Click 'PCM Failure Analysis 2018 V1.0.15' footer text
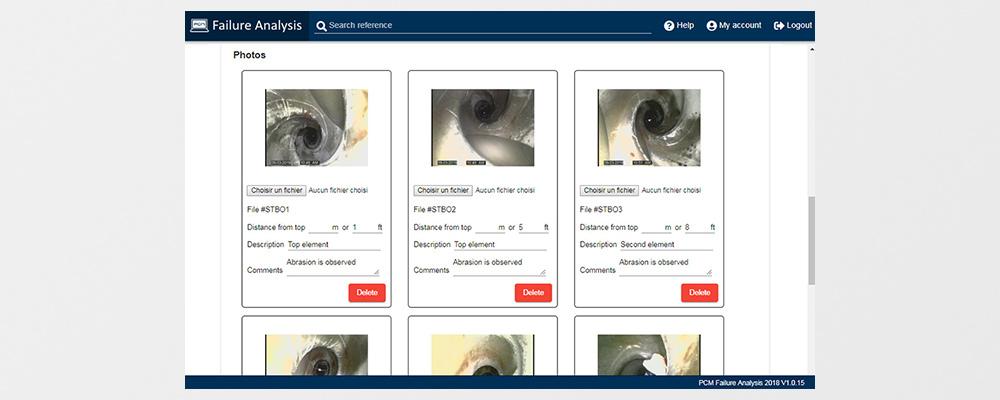 tap(752, 383)
